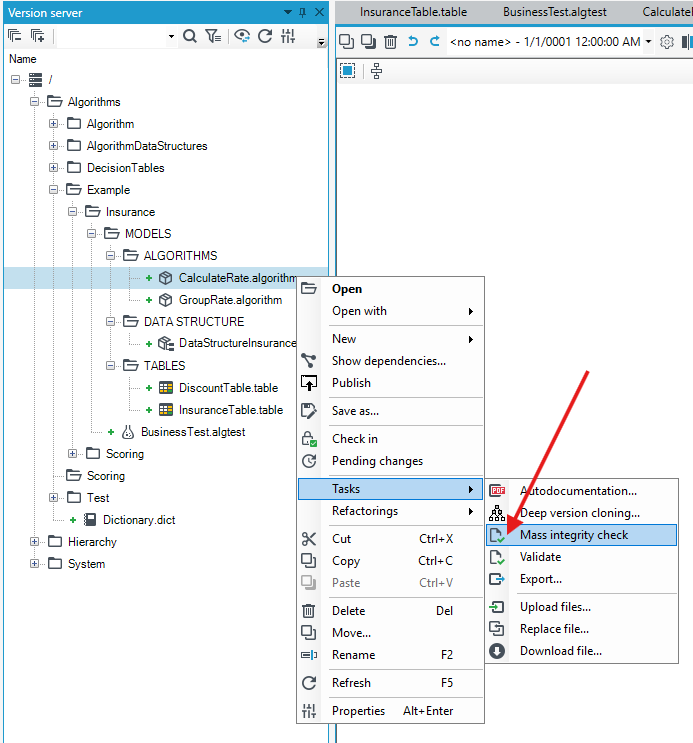This screenshot has width=693, height=743.
Task: Click the copy icon in editor toolbar
Action: point(346,42)
